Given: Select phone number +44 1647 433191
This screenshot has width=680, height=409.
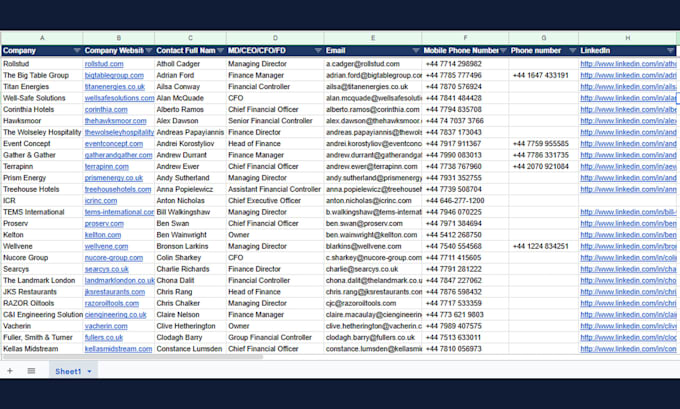Looking at the screenshot, I should pyautogui.click(x=544, y=75).
